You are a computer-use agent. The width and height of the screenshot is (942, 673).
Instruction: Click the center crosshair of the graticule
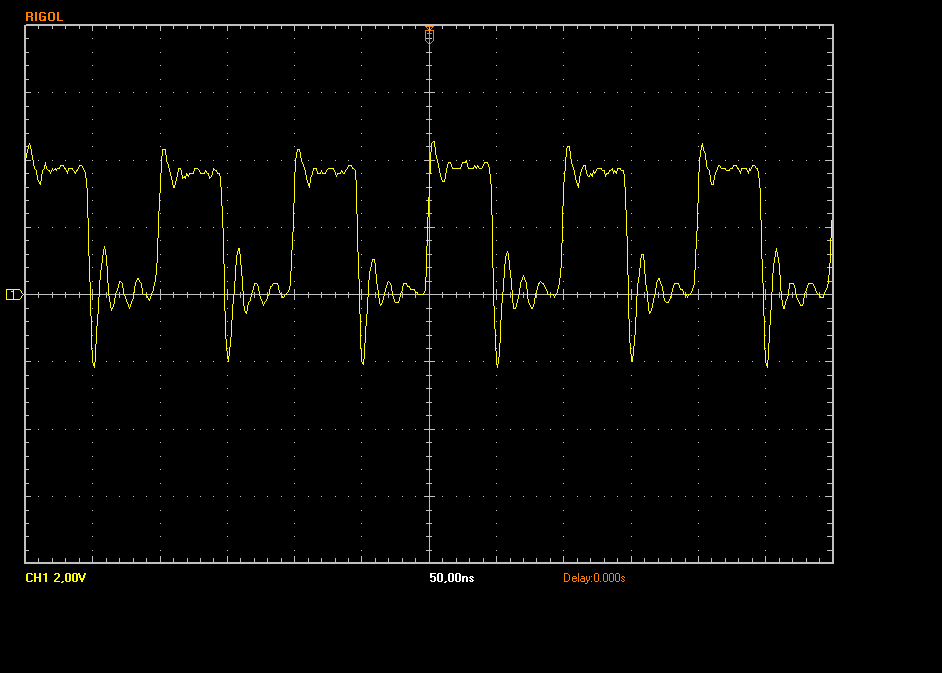coord(429,294)
